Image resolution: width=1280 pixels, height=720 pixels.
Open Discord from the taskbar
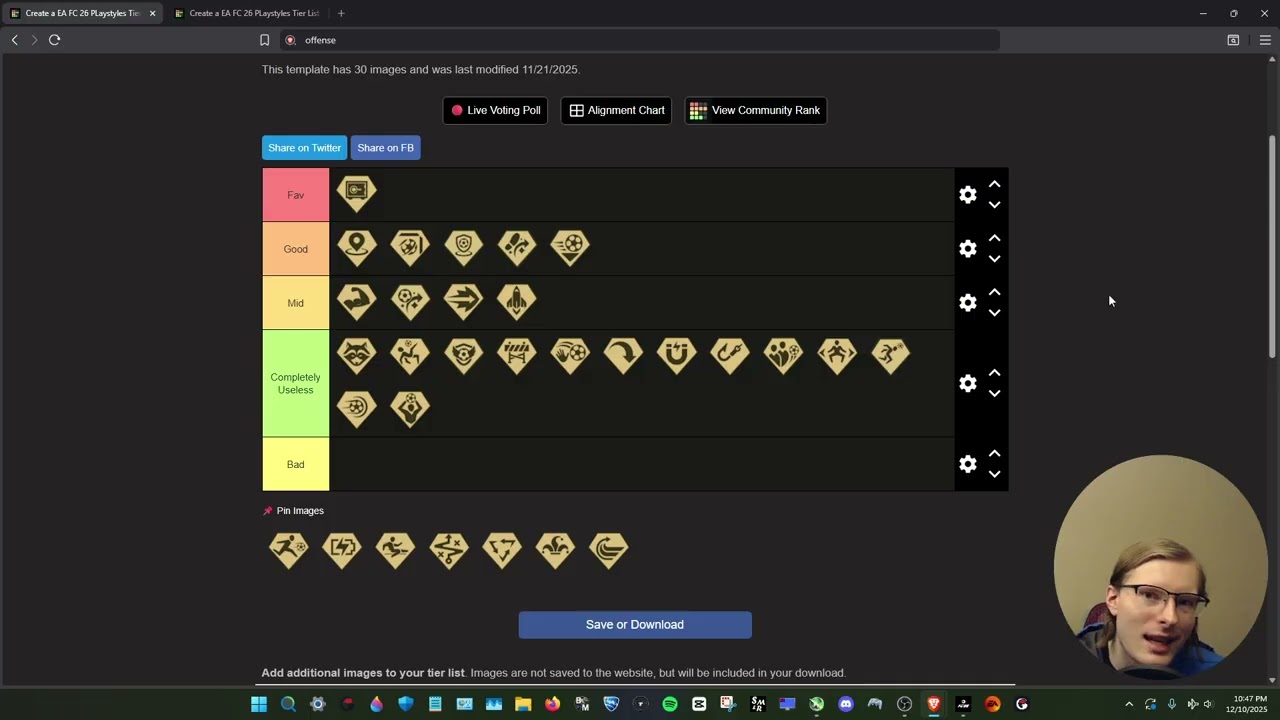[x=846, y=704]
